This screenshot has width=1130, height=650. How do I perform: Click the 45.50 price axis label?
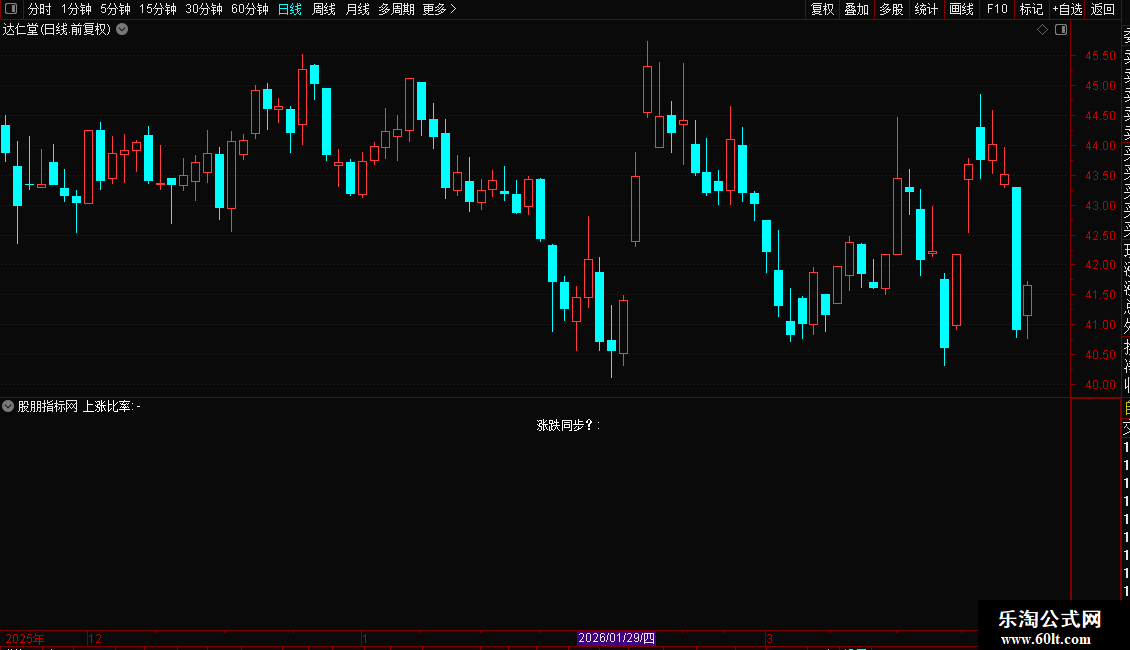[x=1100, y=55]
